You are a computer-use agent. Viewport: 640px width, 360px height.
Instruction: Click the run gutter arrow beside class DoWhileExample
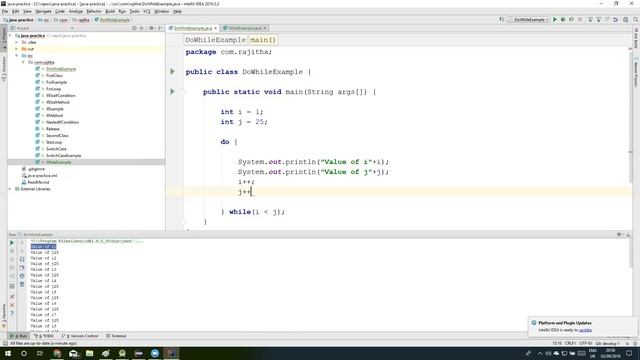pos(172,71)
